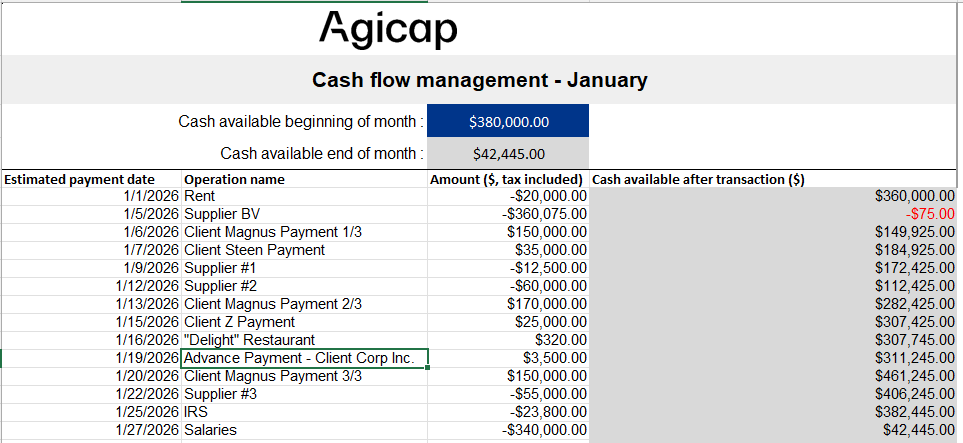Select the date cell 1/22/2026
The width and height of the screenshot is (963, 443).
92,394
